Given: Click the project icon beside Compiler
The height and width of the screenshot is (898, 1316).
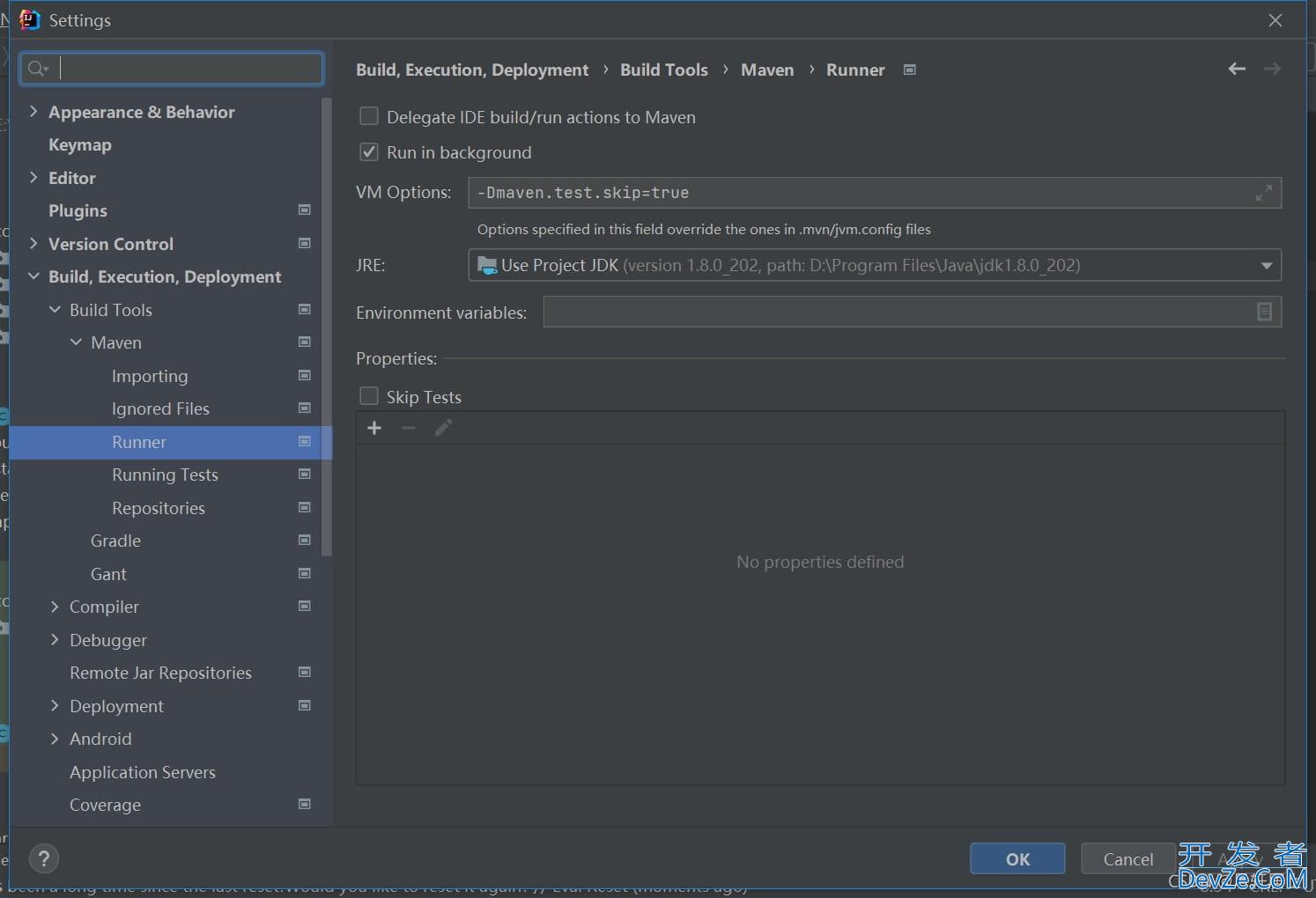Looking at the screenshot, I should click(305, 607).
